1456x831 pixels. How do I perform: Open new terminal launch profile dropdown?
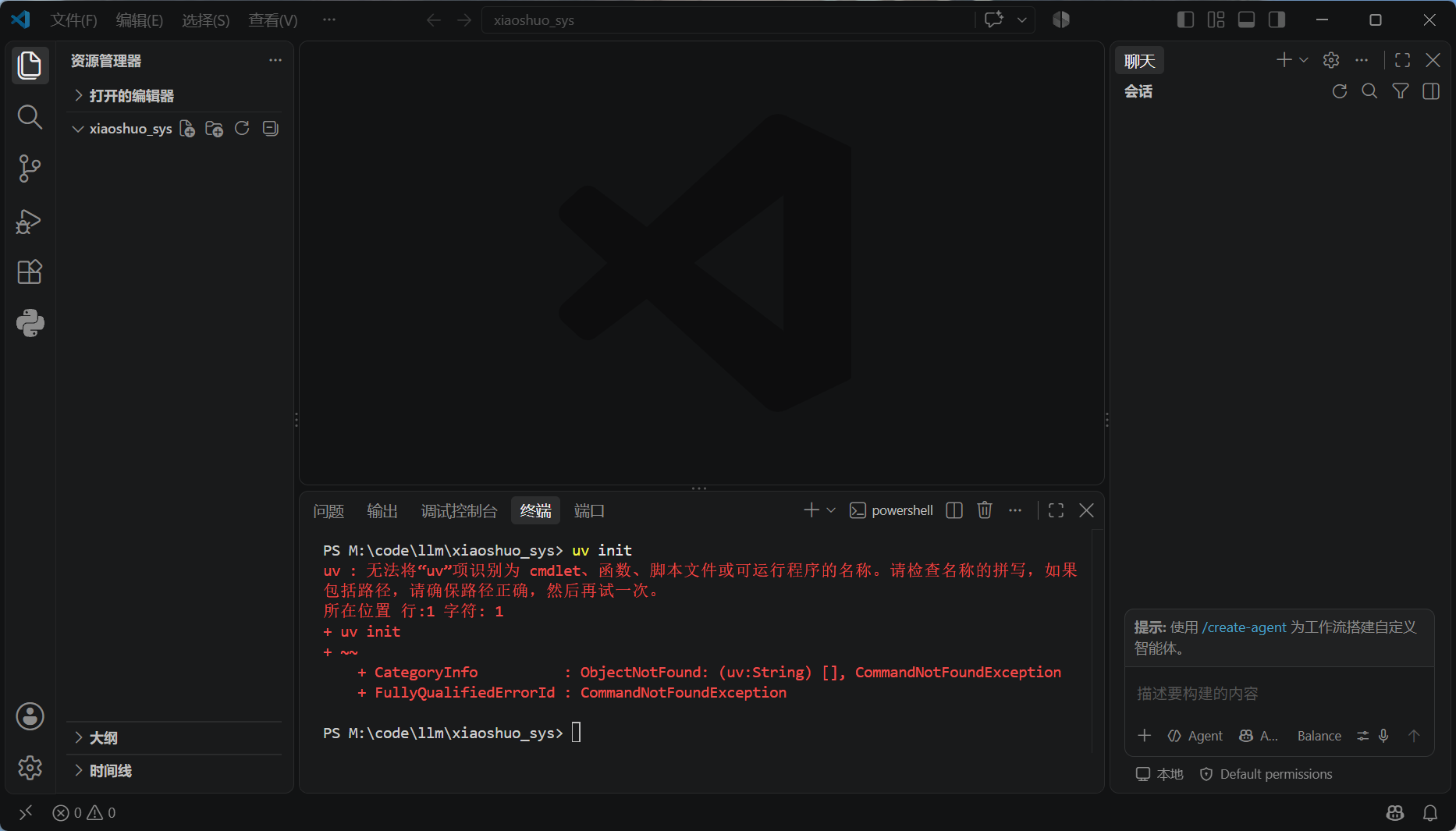click(x=831, y=510)
